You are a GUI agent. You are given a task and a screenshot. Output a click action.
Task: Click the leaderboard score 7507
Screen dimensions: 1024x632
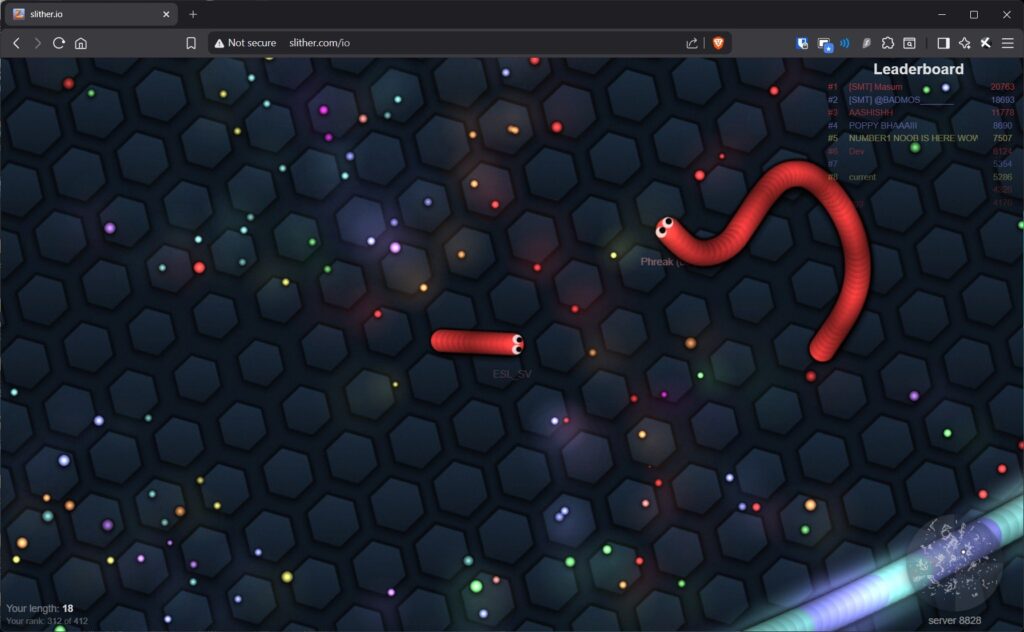(1002, 138)
